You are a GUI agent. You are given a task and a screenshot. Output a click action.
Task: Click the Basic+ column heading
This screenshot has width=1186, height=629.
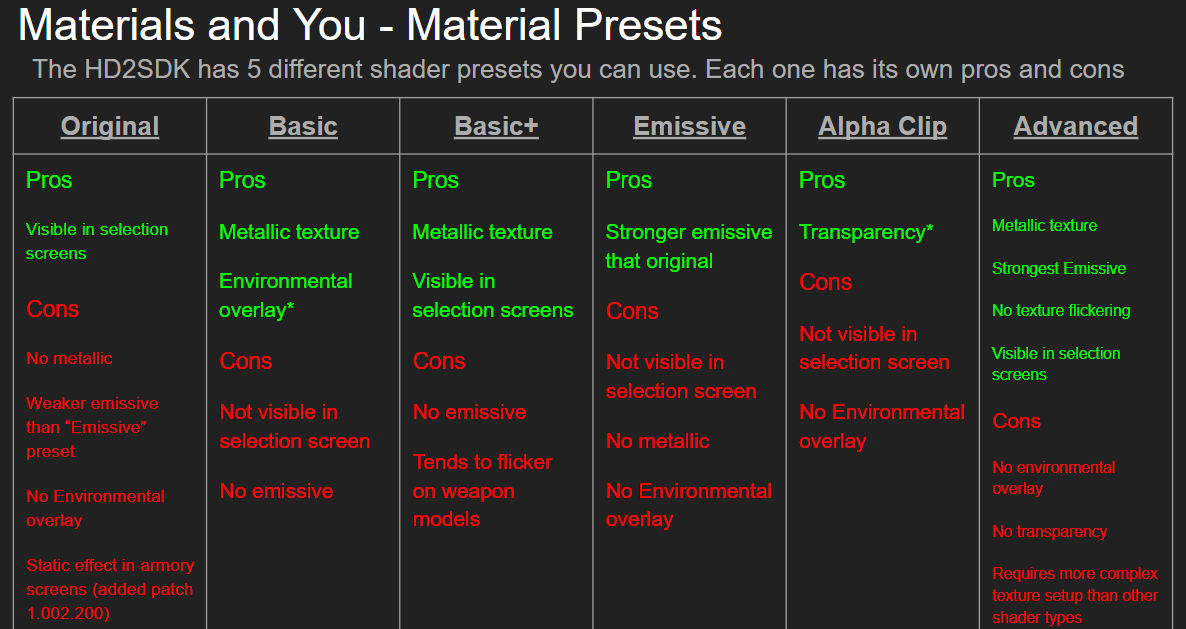coord(496,126)
